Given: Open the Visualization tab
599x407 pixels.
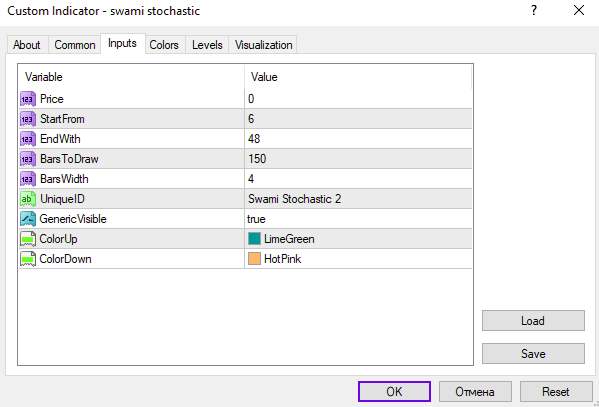Looking at the screenshot, I should coord(264,45).
